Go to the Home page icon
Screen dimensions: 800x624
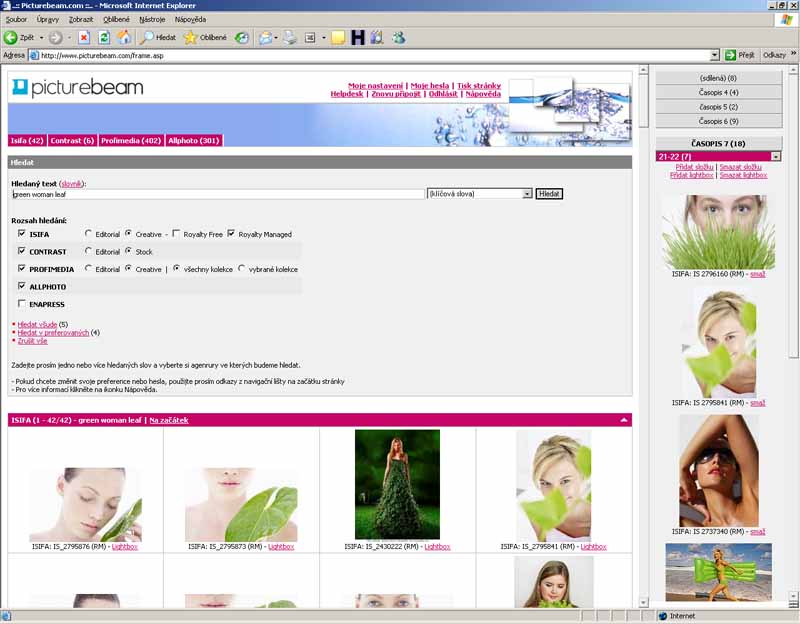pos(124,37)
